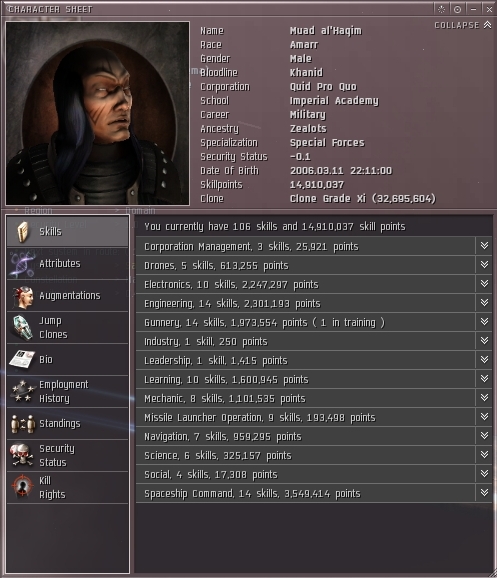Viewport: 497px width, 578px height.
Task: Switch to the Standings tab
Action: [x=67, y=424]
